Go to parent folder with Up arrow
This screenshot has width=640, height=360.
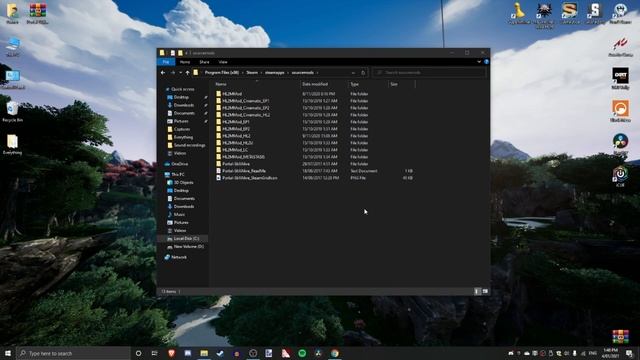pos(188,73)
